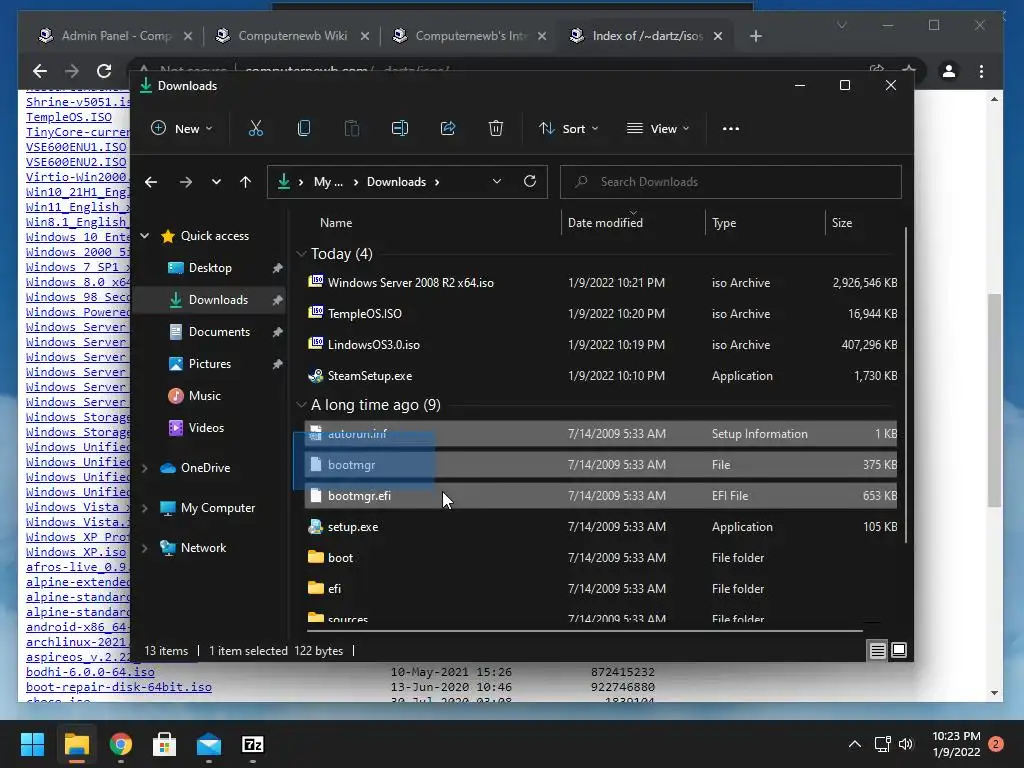Switch to details view layout icon
Image resolution: width=1024 pixels, height=768 pixels.
[877, 650]
